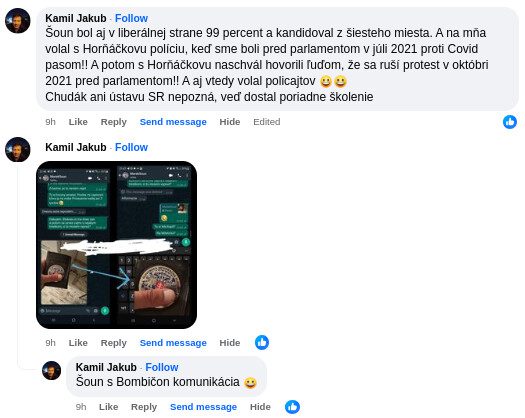Open Kamil Jakub's avatar on image comment
The image size is (525, 418).
tap(18, 149)
